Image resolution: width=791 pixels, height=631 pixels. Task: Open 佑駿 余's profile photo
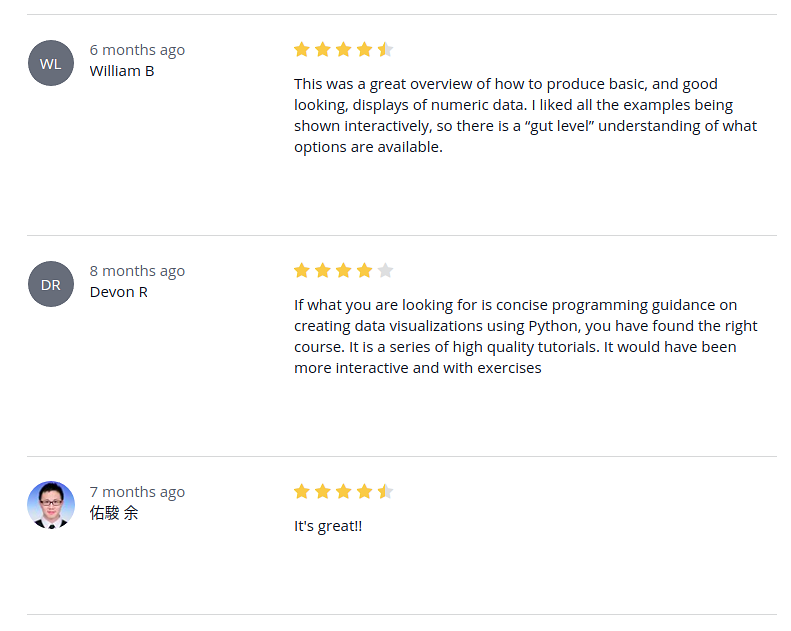51,505
